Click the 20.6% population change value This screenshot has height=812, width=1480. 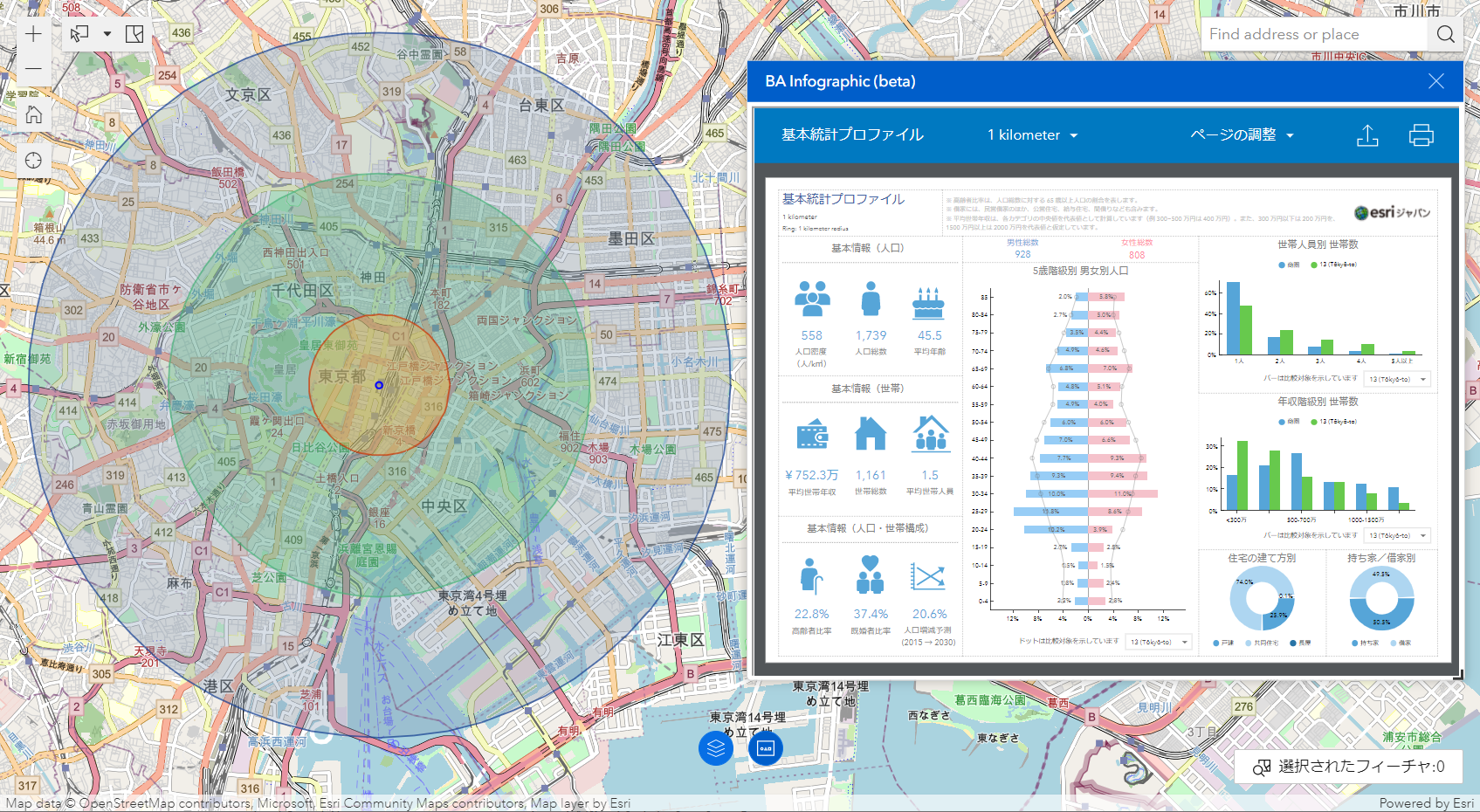(x=929, y=614)
